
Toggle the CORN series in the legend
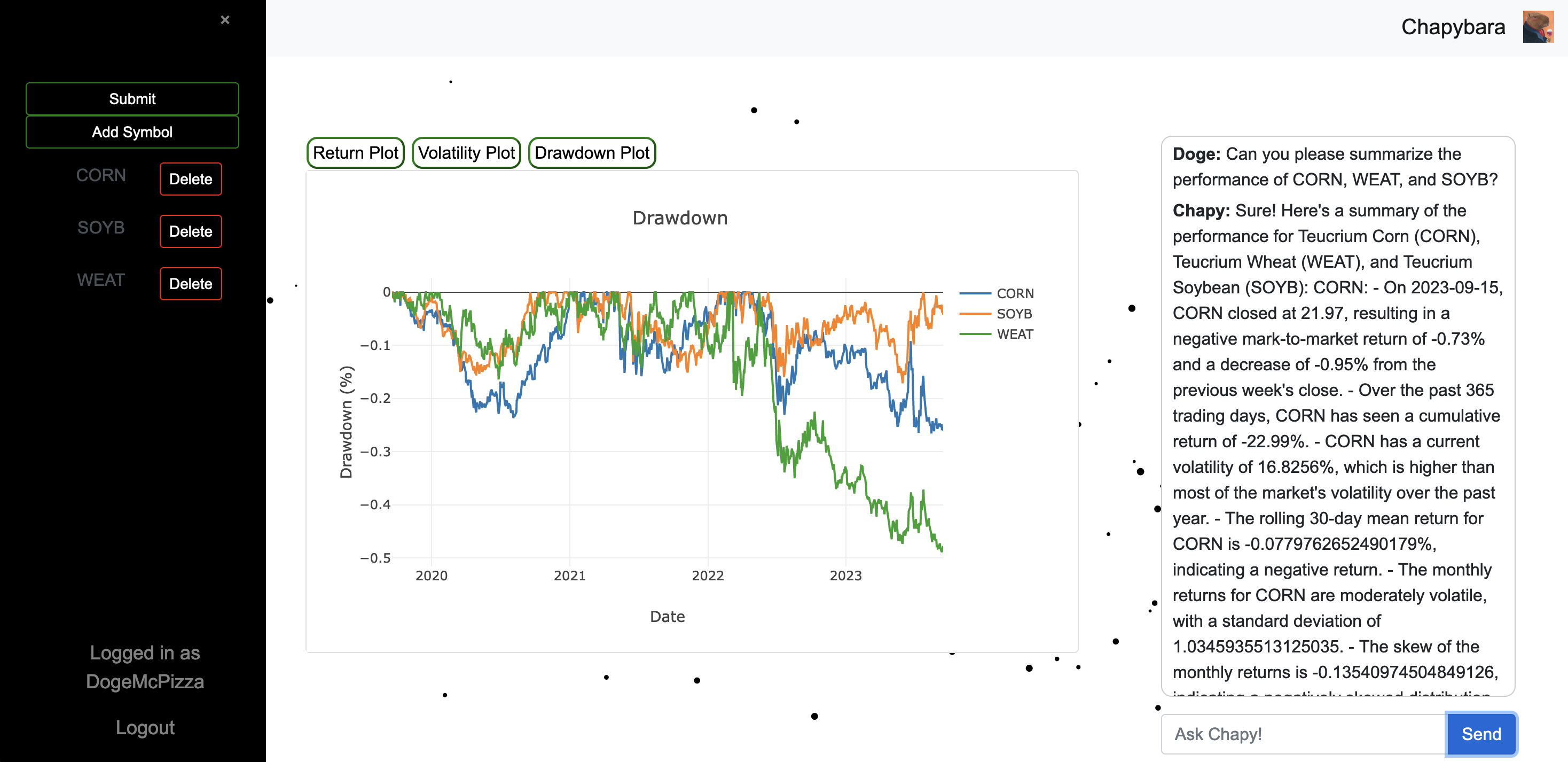(x=1014, y=293)
